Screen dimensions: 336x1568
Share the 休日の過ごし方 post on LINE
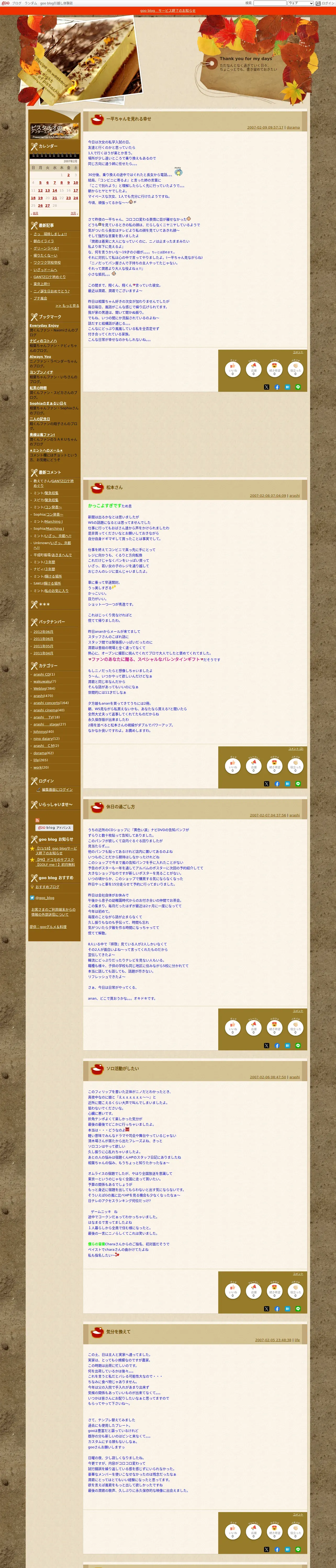point(298,1046)
